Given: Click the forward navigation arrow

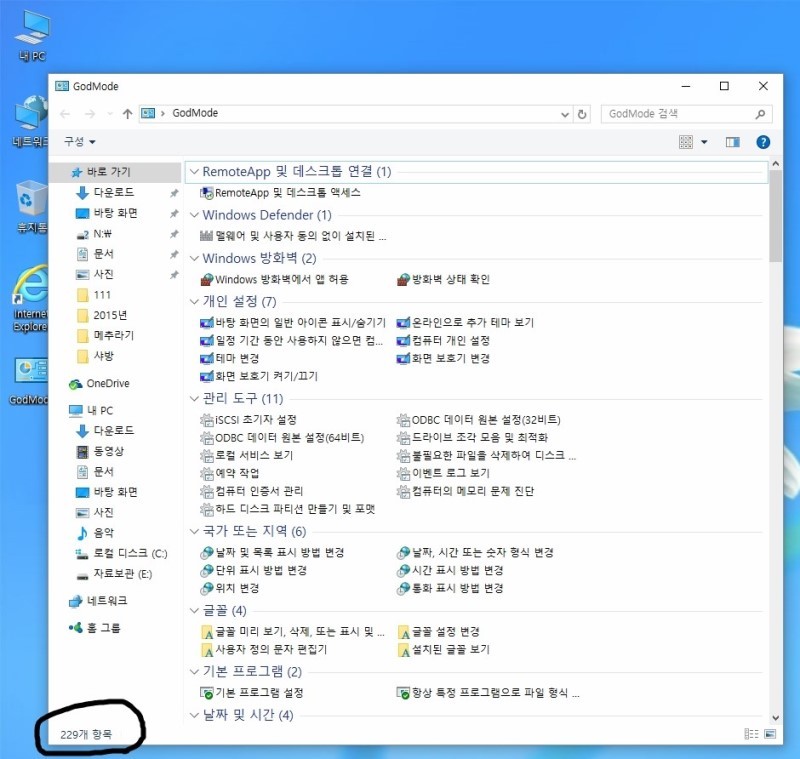Looking at the screenshot, I should click(x=90, y=114).
